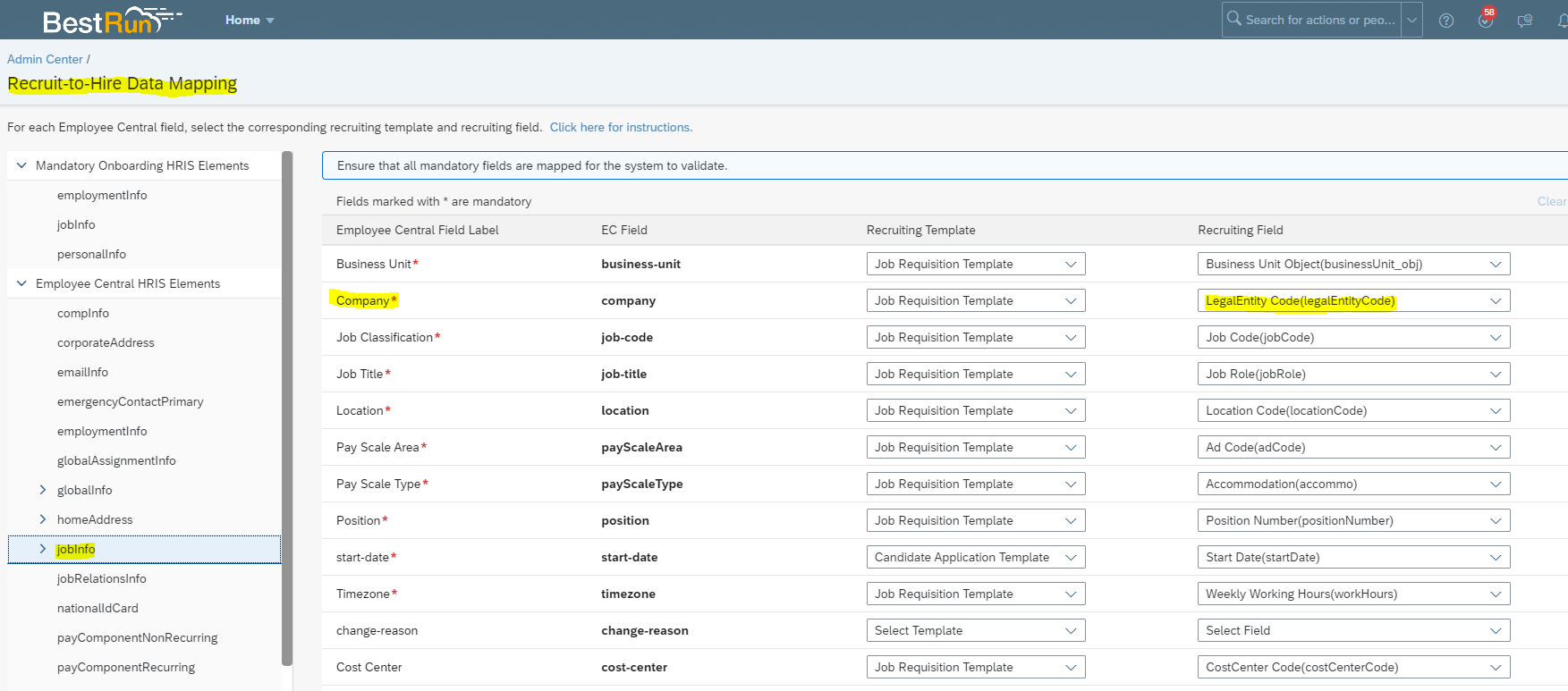Expand the homeAddress tree node
This screenshot has width=1568, height=691.
click(x=43, y=519)
